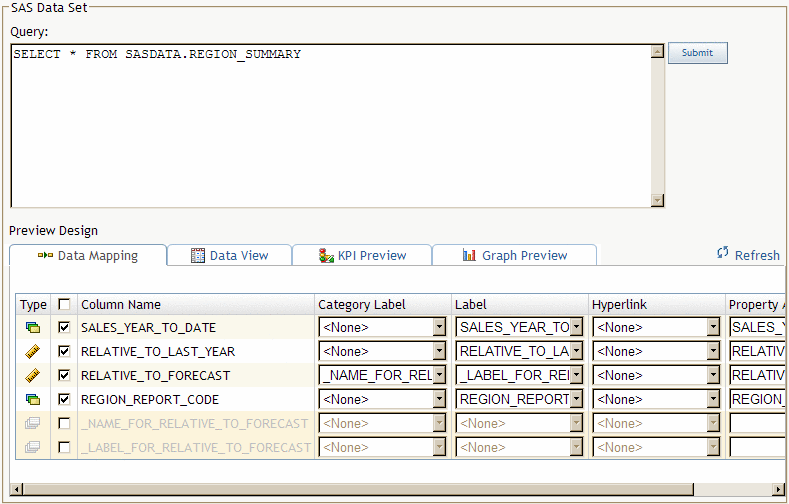Click the grayed _LABEL_FOR_RELATIVE_TO_FORECAST type icon
The image size is (789, 504).
pyautogui.click(x=33, y=447)
